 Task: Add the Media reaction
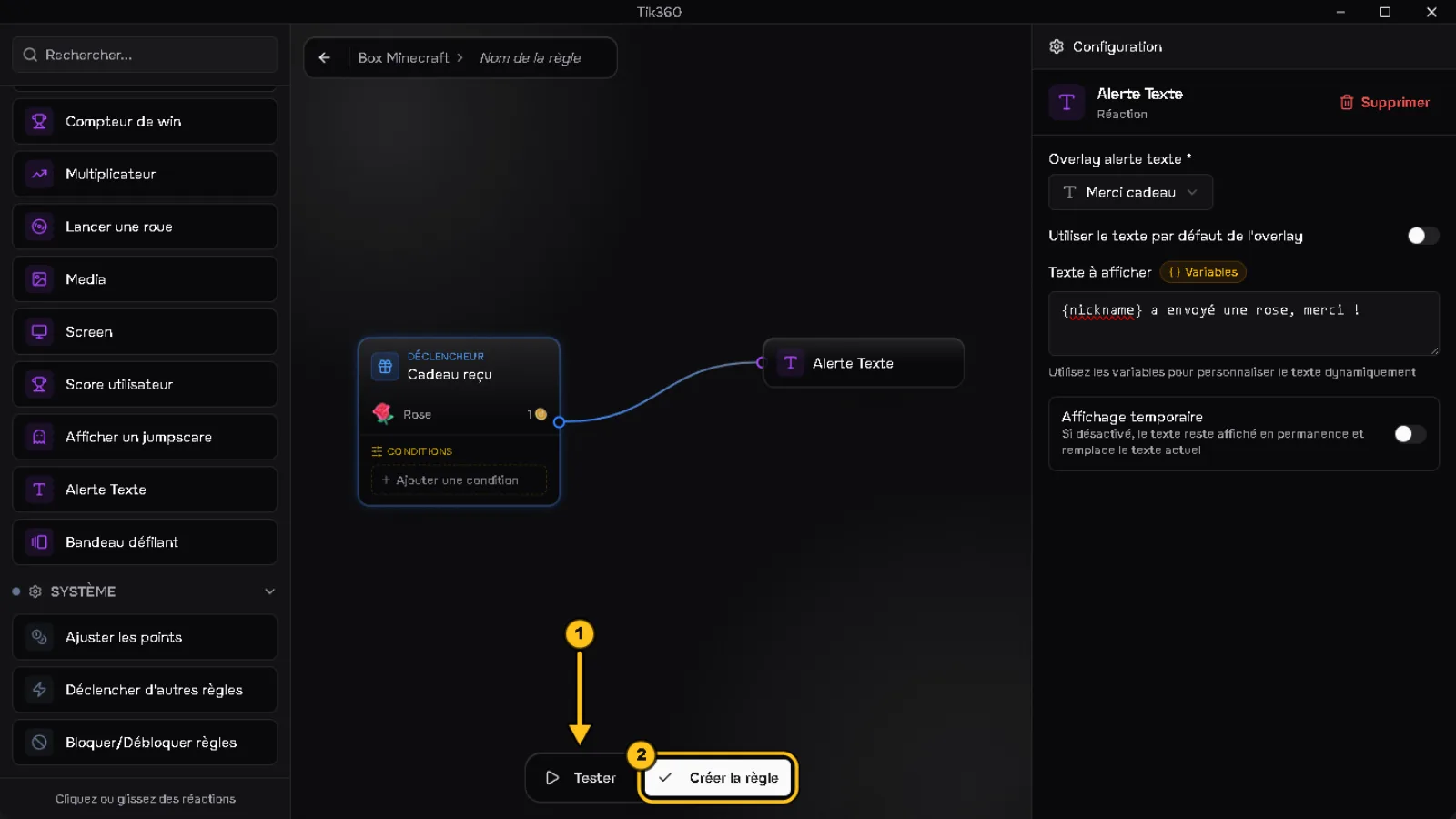[x=146, y=279]
